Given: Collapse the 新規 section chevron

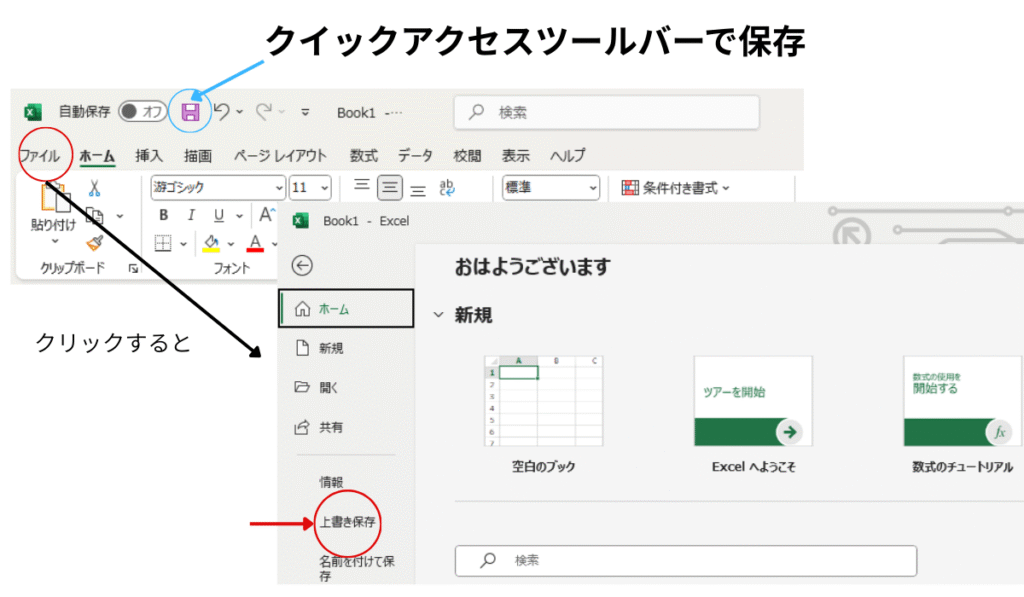Looking at the screenshot, I should click(438, 315).
